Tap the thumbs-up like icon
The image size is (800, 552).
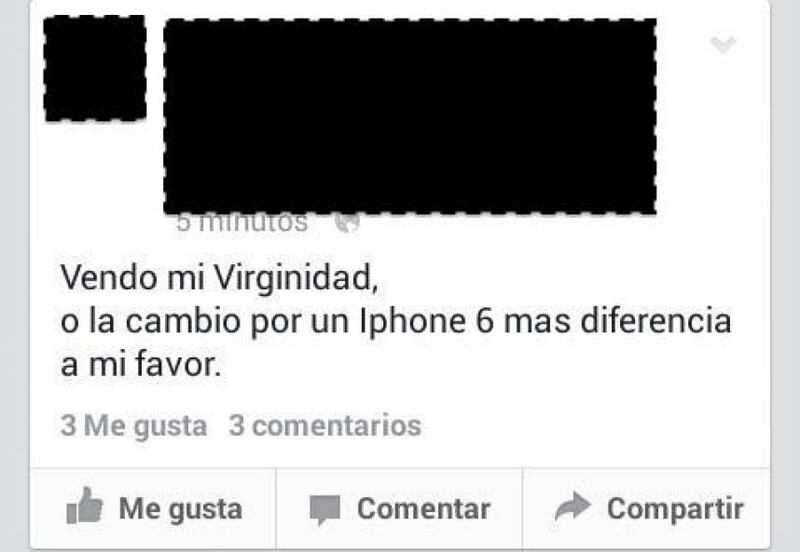pos(85,506)
